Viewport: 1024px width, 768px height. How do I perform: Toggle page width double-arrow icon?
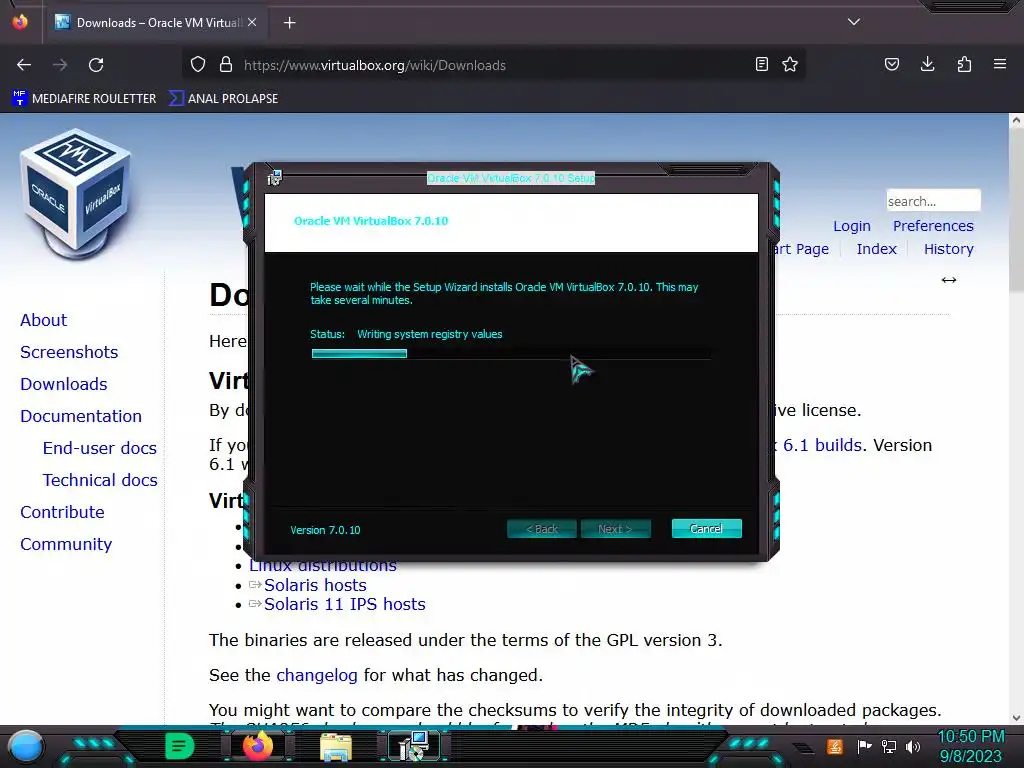pyautogui.click(x=949, y=280)
